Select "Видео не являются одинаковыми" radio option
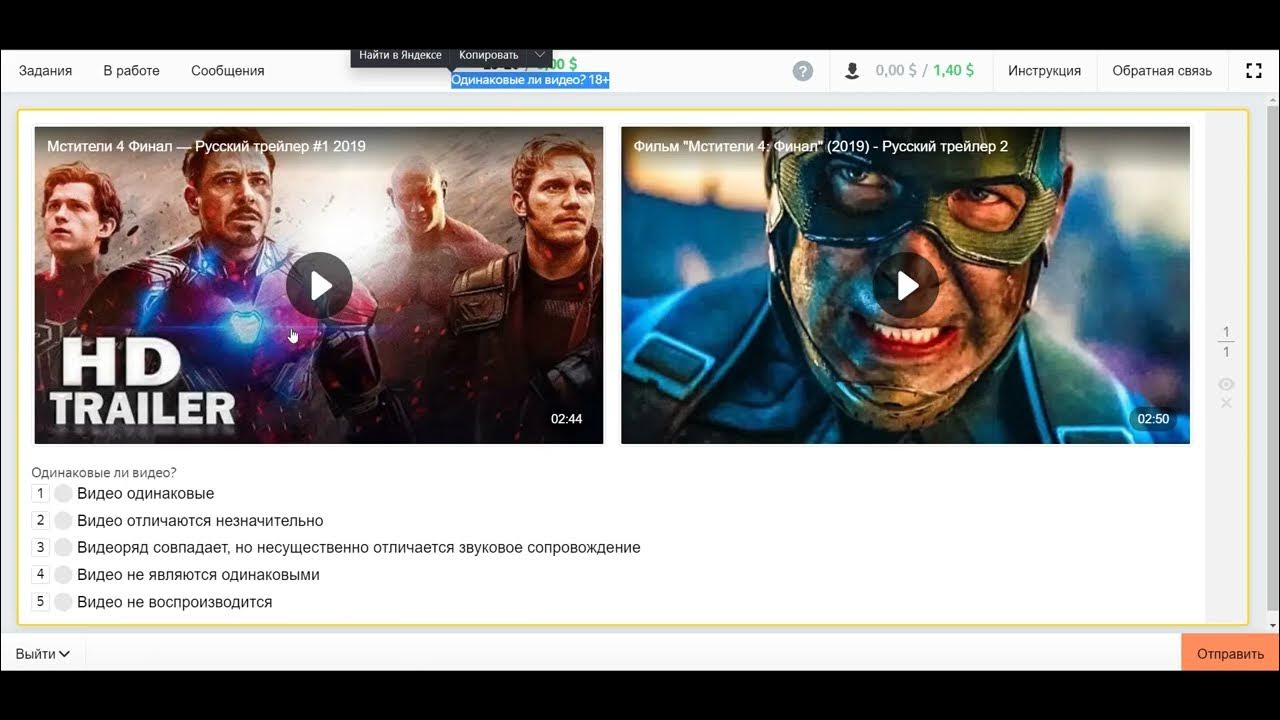This screenshot has width=1280, height=720. click(x=63, y=574)
